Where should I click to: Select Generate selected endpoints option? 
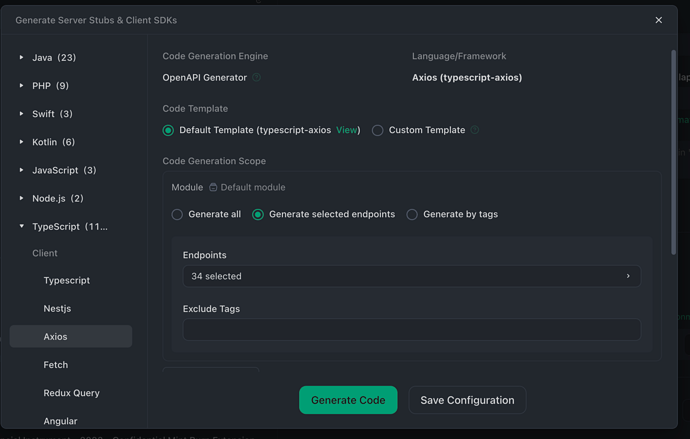[258, 215]
